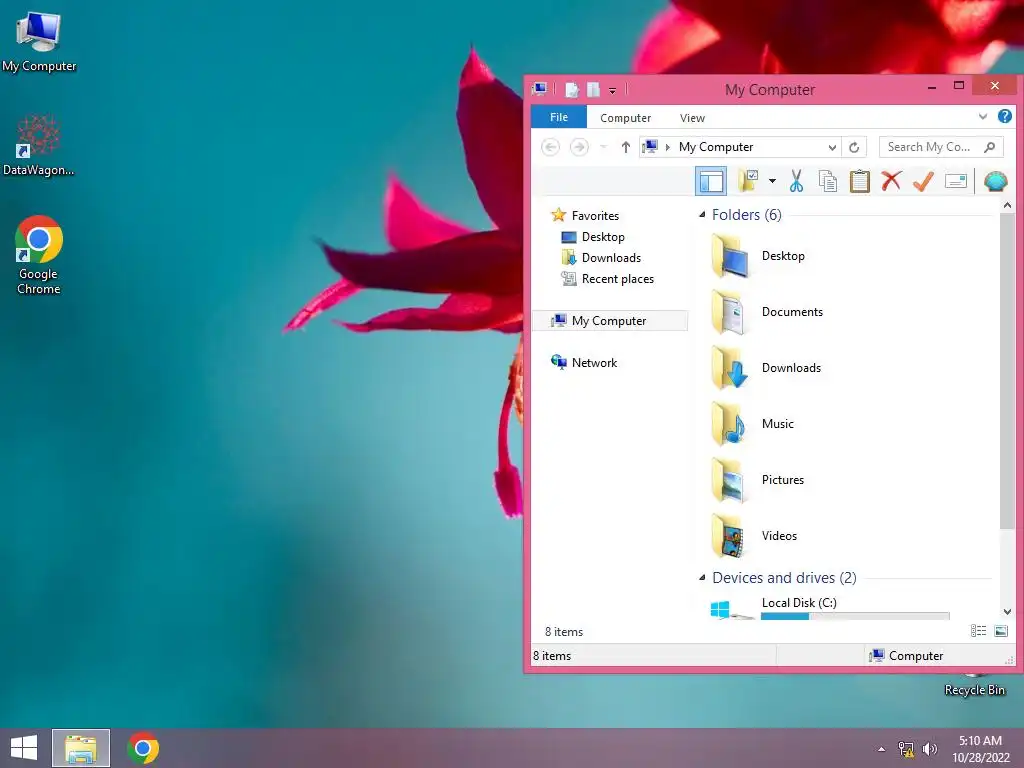This screenshot has height=768, width=1024.
Task: Select Downloads under Favorites
Action: [x=601, y=257]
